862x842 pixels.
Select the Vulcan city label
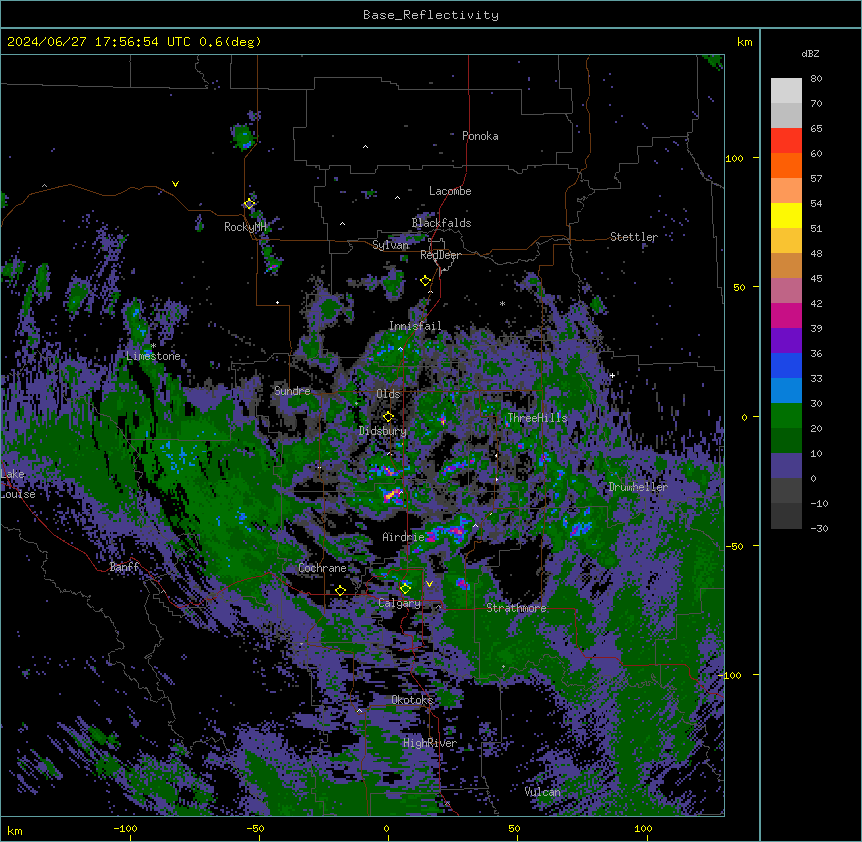[x=543, y=792]
